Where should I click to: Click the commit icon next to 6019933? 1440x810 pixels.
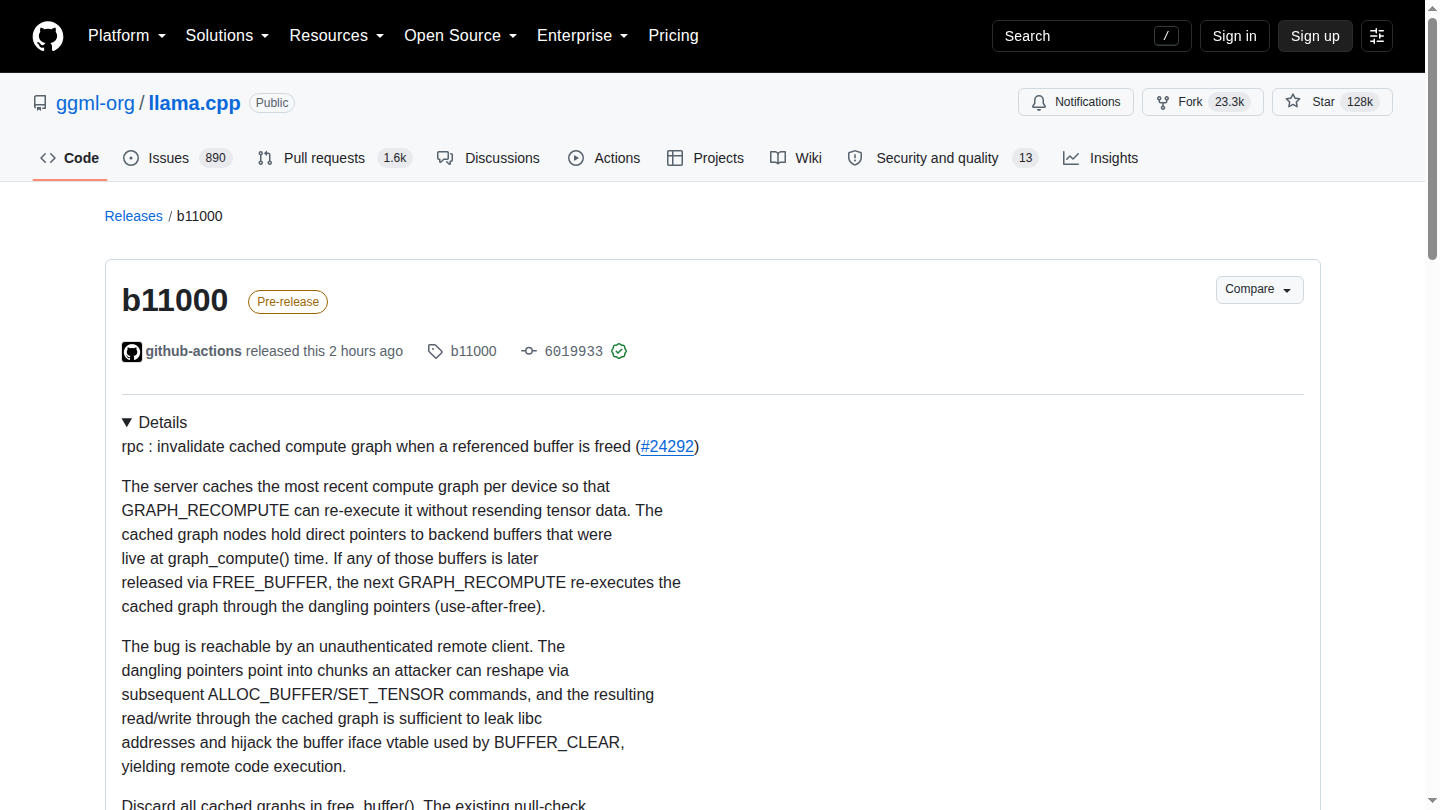pos(529,351)
